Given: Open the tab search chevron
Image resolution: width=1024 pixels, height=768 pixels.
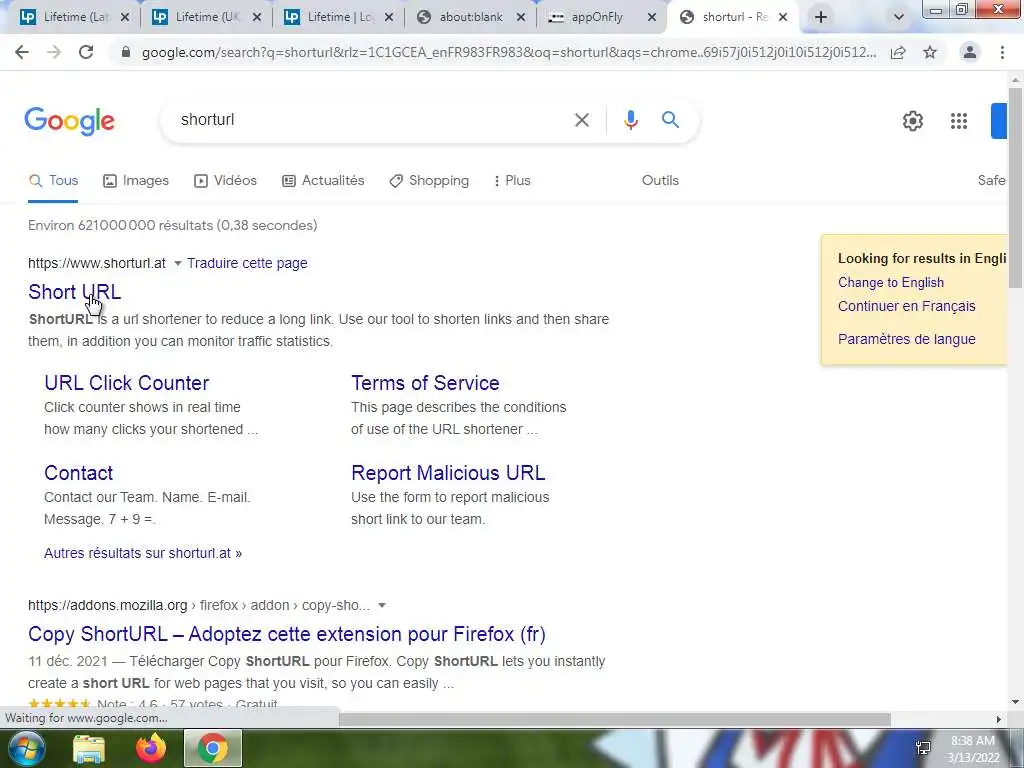Looking at the screenshot, I should 899,17.
